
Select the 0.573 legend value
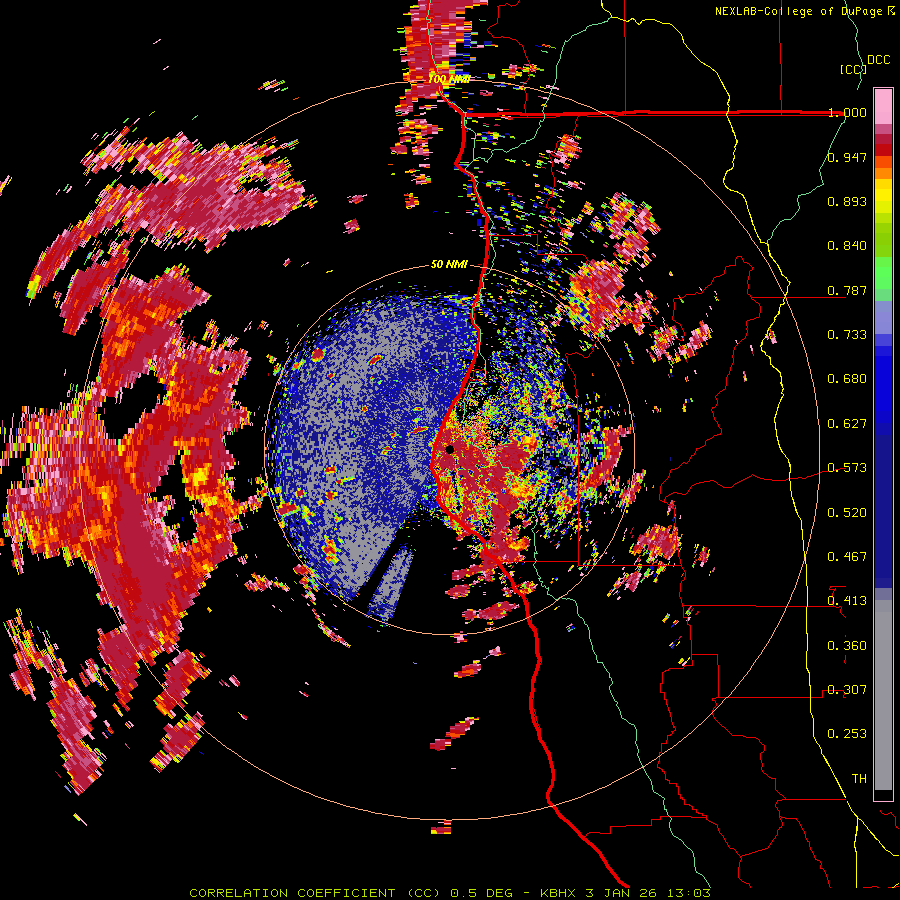[x=847, y=468]
